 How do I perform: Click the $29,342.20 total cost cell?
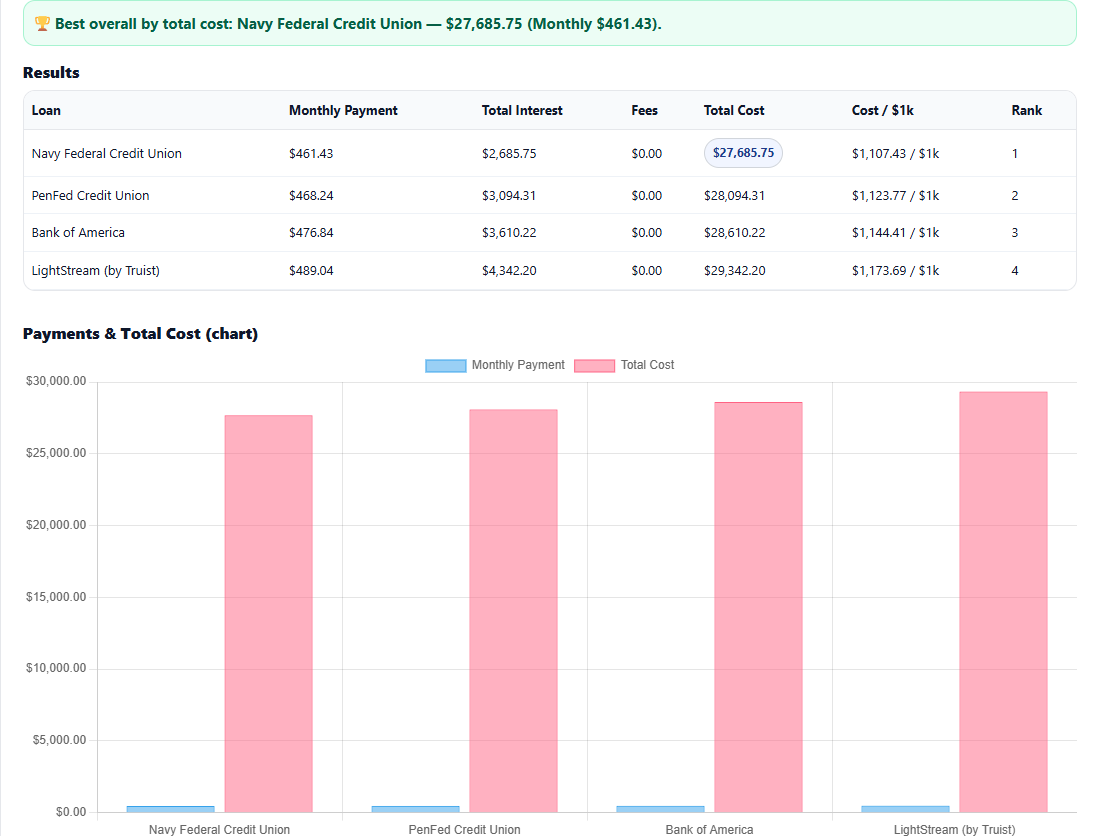[735, 270]
